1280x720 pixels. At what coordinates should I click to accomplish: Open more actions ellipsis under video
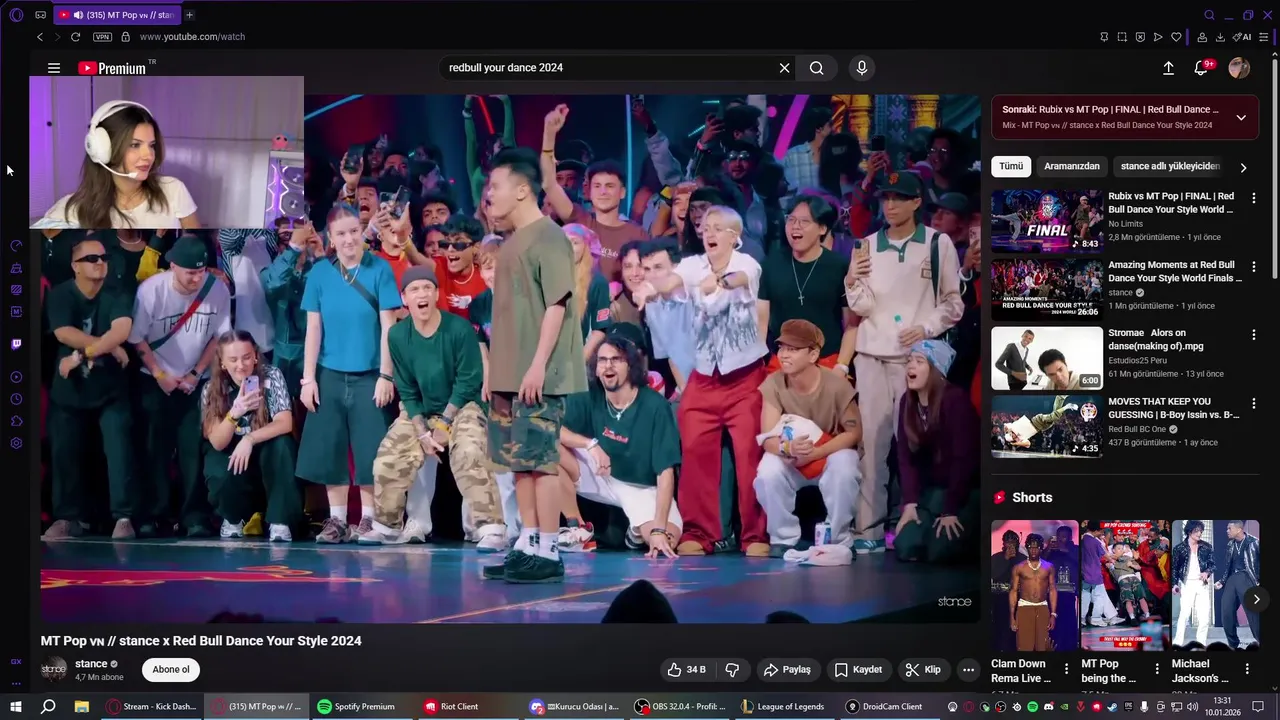968,670
